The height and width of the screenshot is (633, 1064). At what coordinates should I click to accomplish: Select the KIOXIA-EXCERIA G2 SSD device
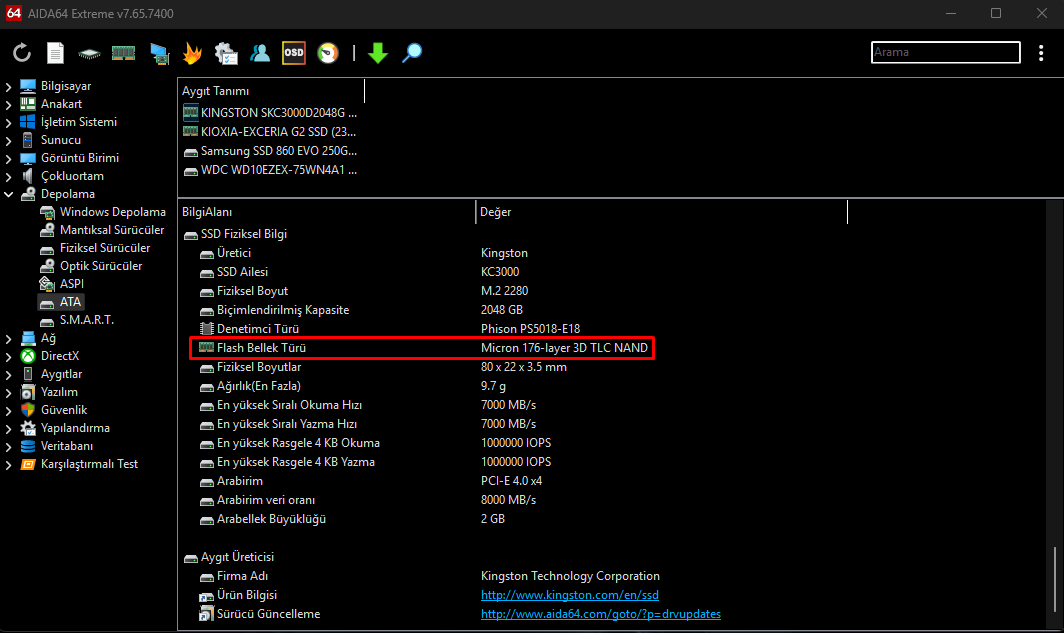click(278, 132)
